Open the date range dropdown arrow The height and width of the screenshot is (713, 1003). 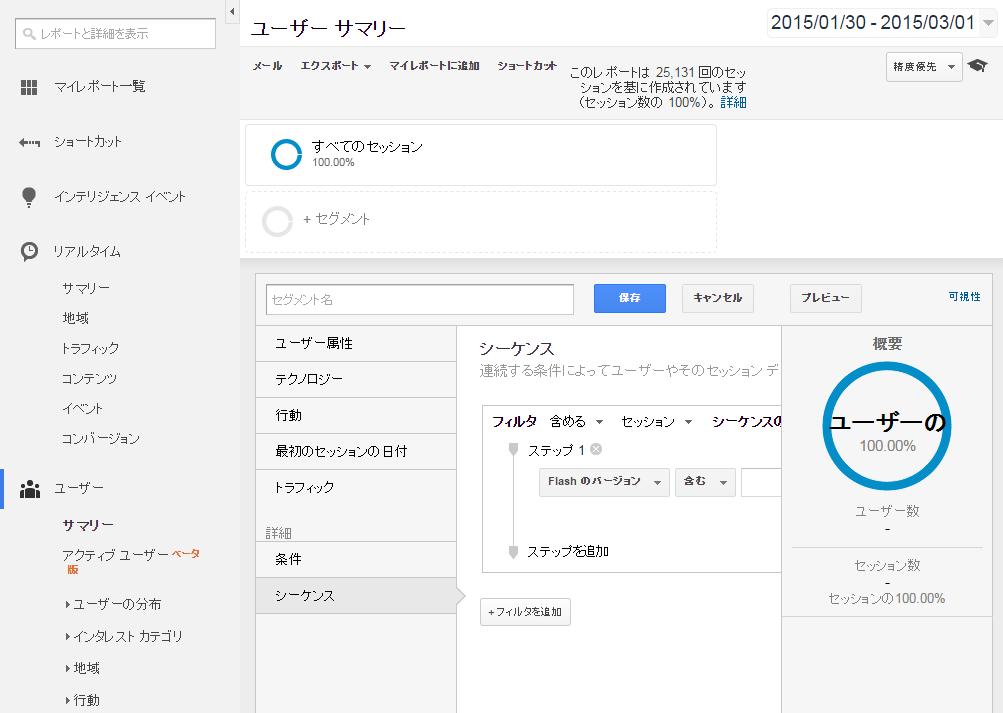click(988, 23)
